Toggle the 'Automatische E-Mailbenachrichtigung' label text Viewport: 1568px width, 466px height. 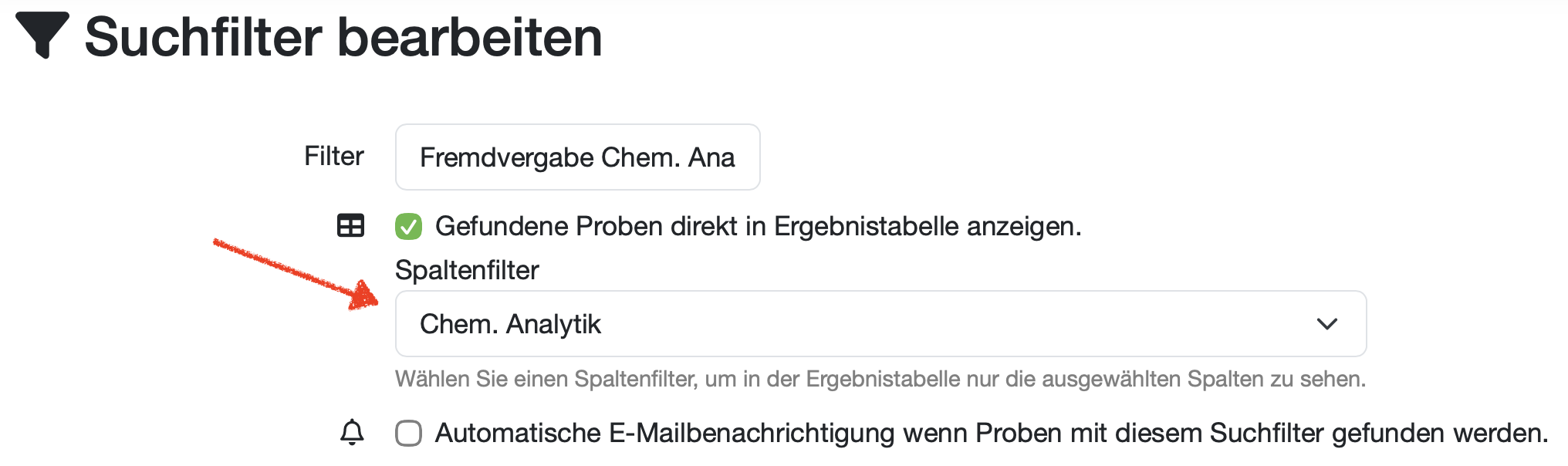pyautogui.click(x=991, y=433)
